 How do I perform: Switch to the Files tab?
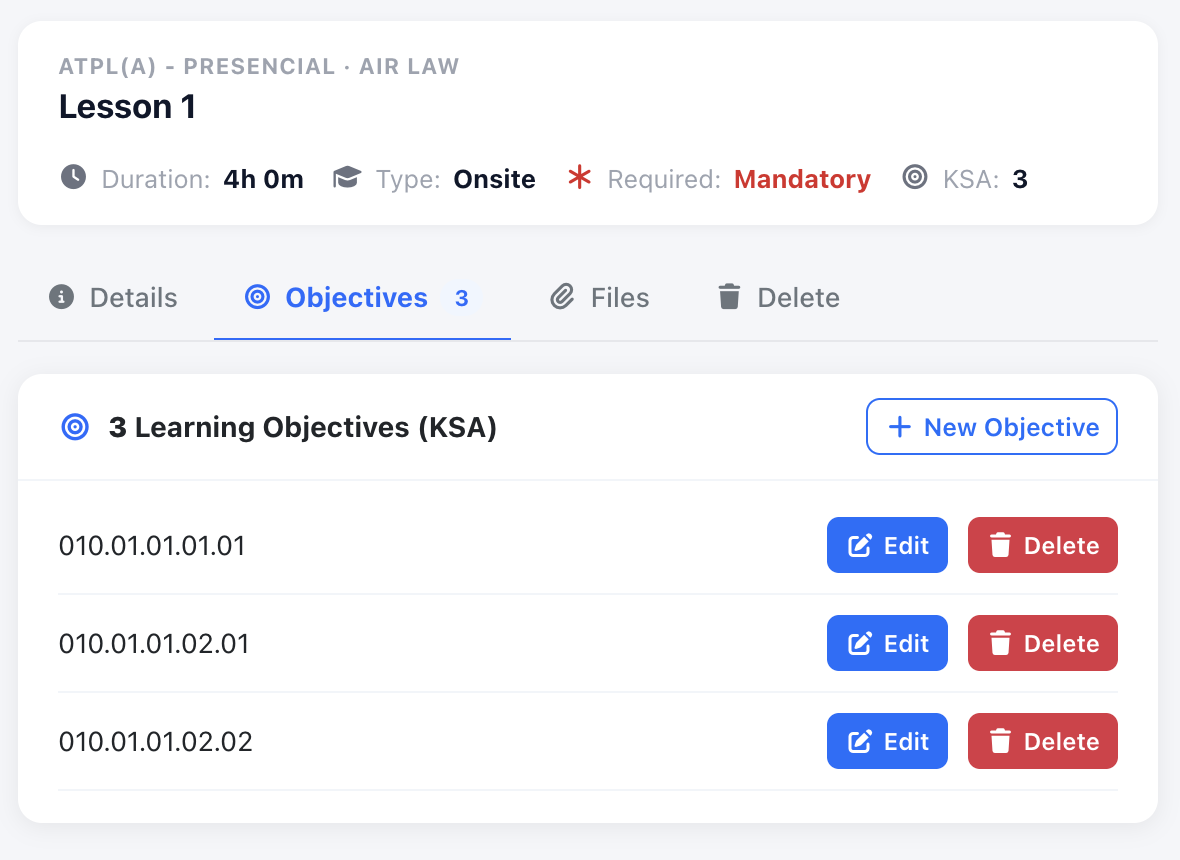pyautogui.click(x=599, y=298)
